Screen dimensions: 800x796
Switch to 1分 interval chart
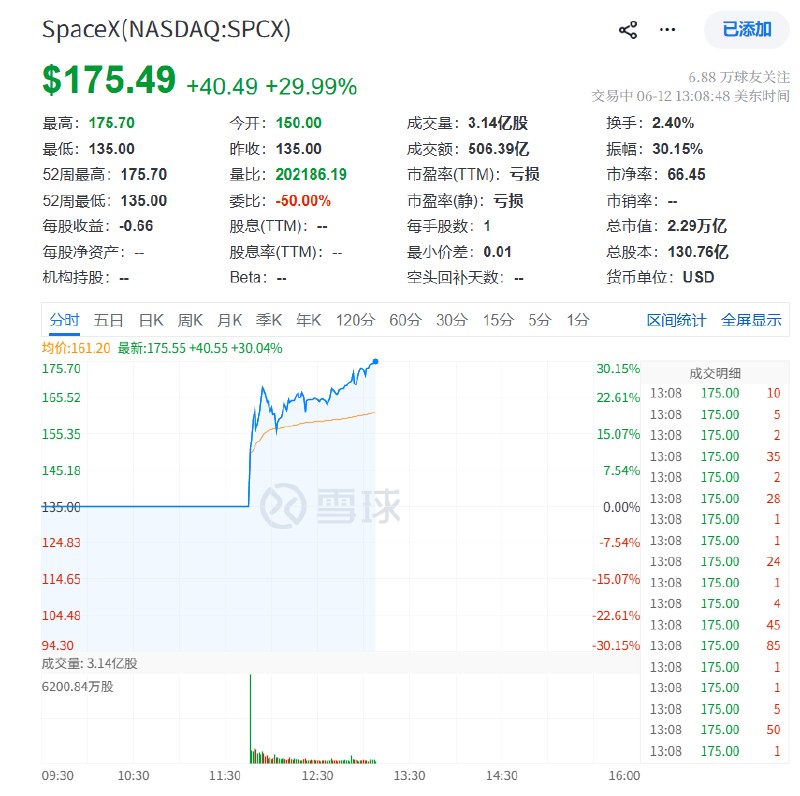[578, 320]
